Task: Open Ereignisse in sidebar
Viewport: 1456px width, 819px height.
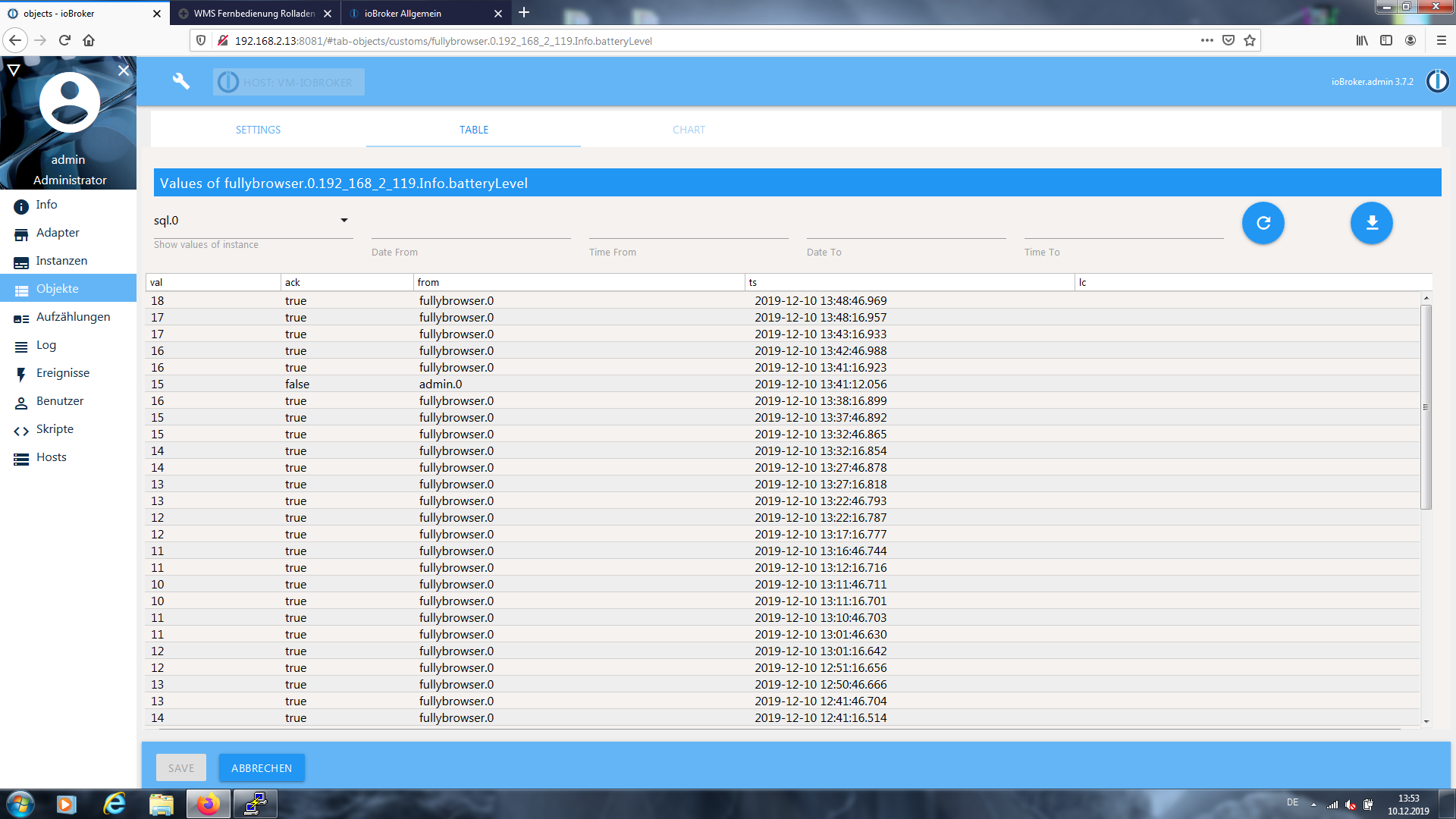Action: point(62,373)
